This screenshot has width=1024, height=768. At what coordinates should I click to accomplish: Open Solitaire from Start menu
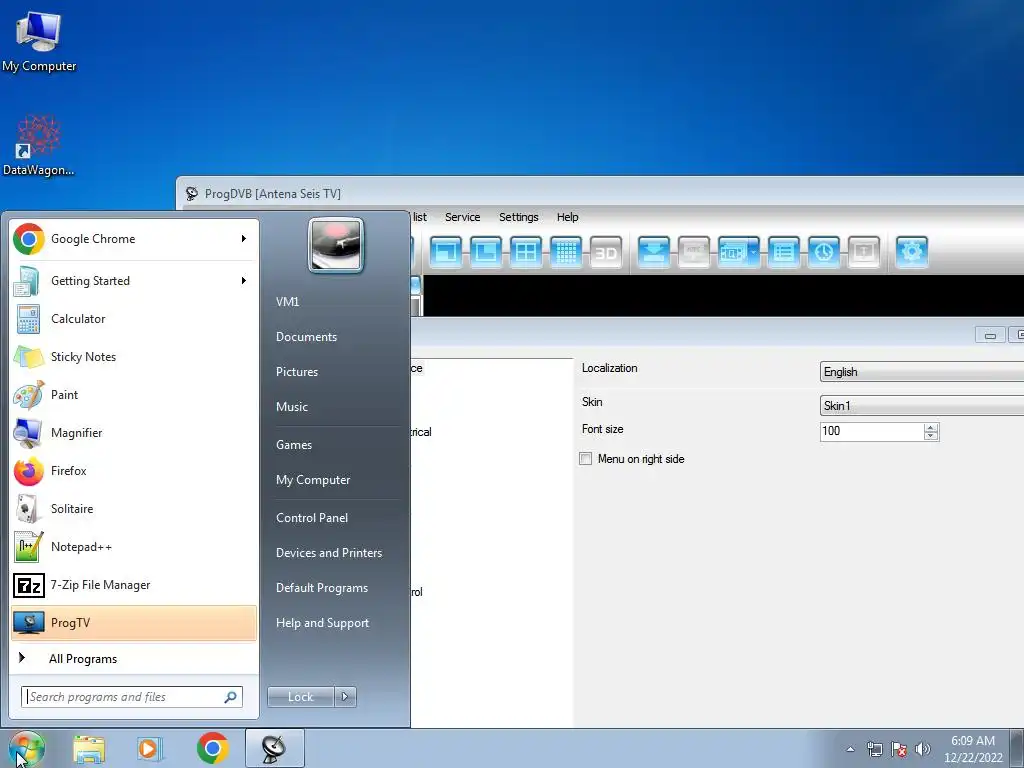134,509
